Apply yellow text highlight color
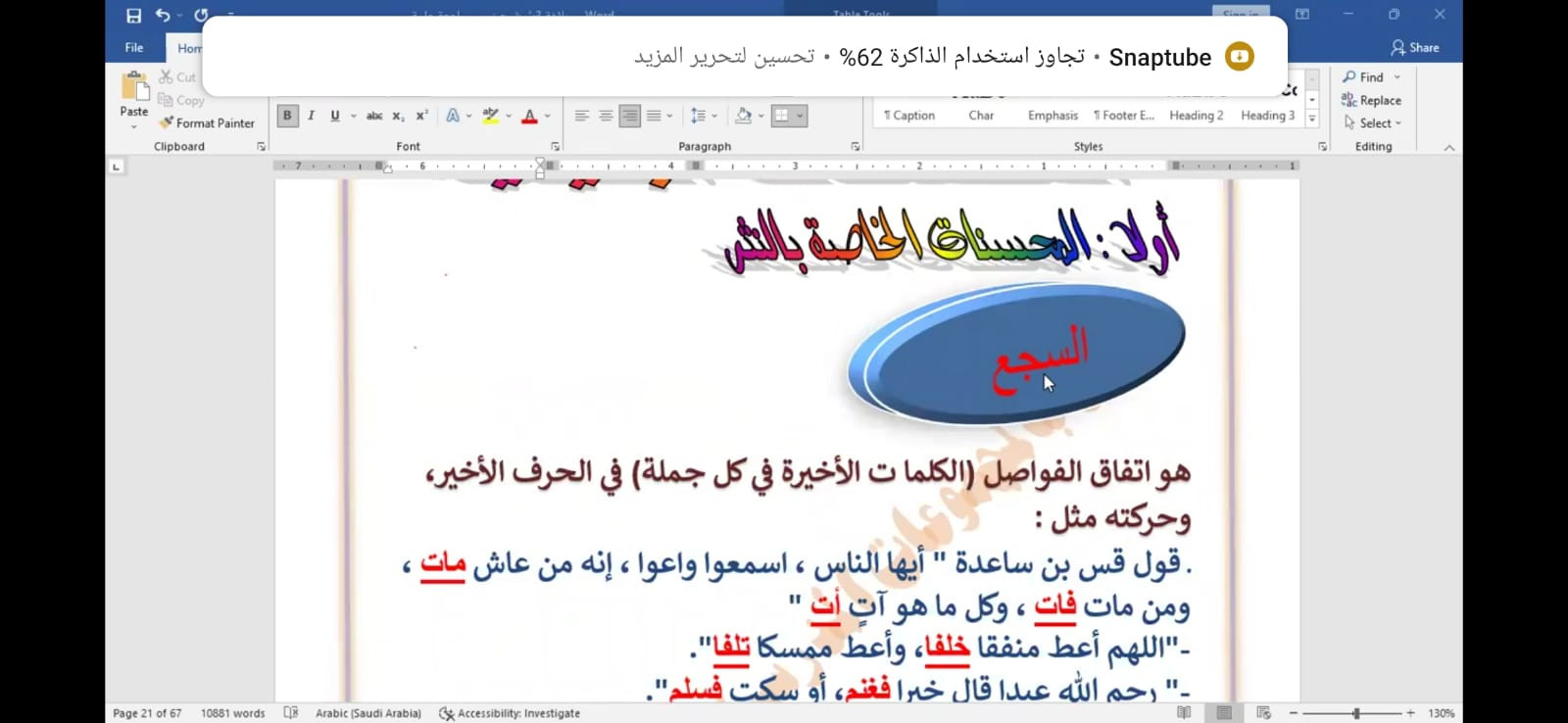 click(491, 116)
